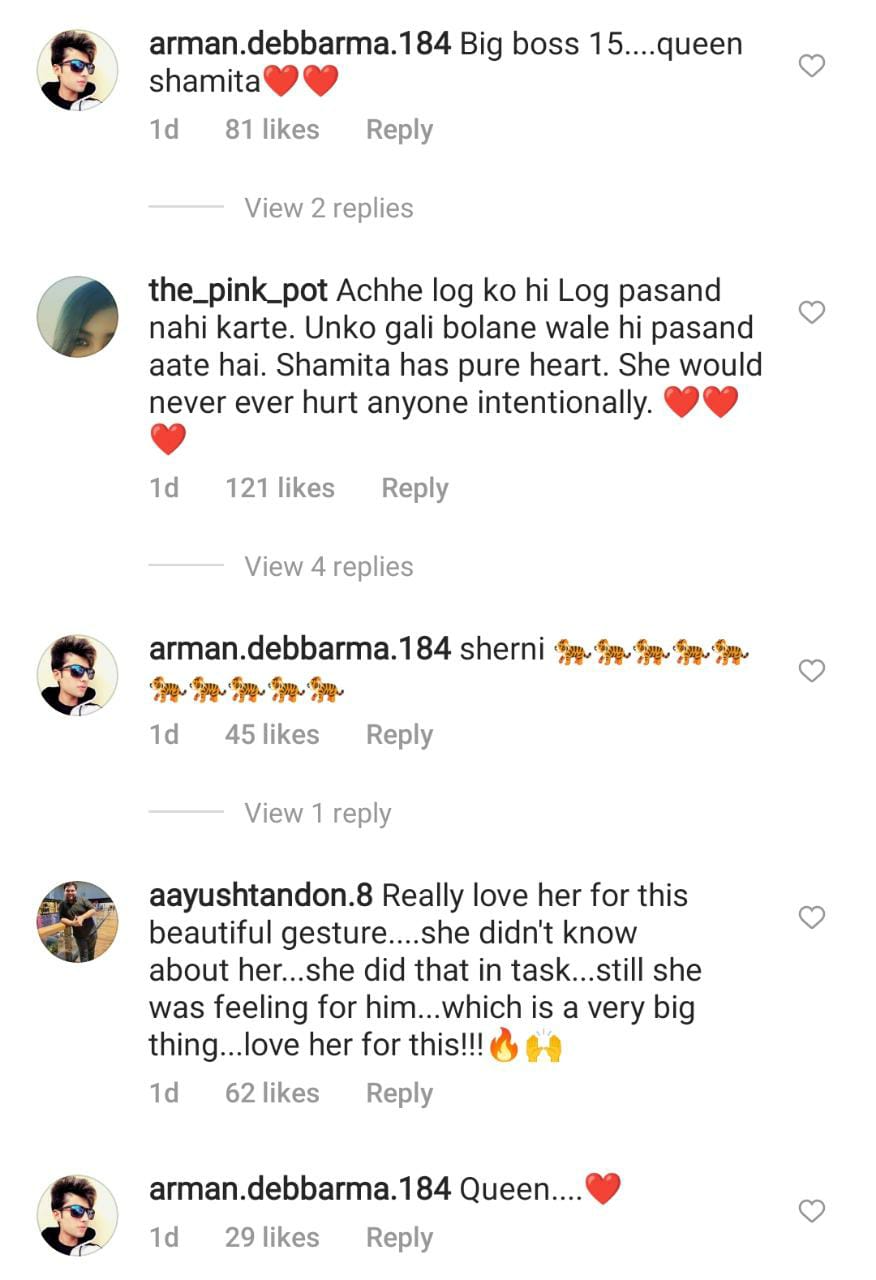Tap the heart on the_pink_pot's comment

click(x=812, y=313)
